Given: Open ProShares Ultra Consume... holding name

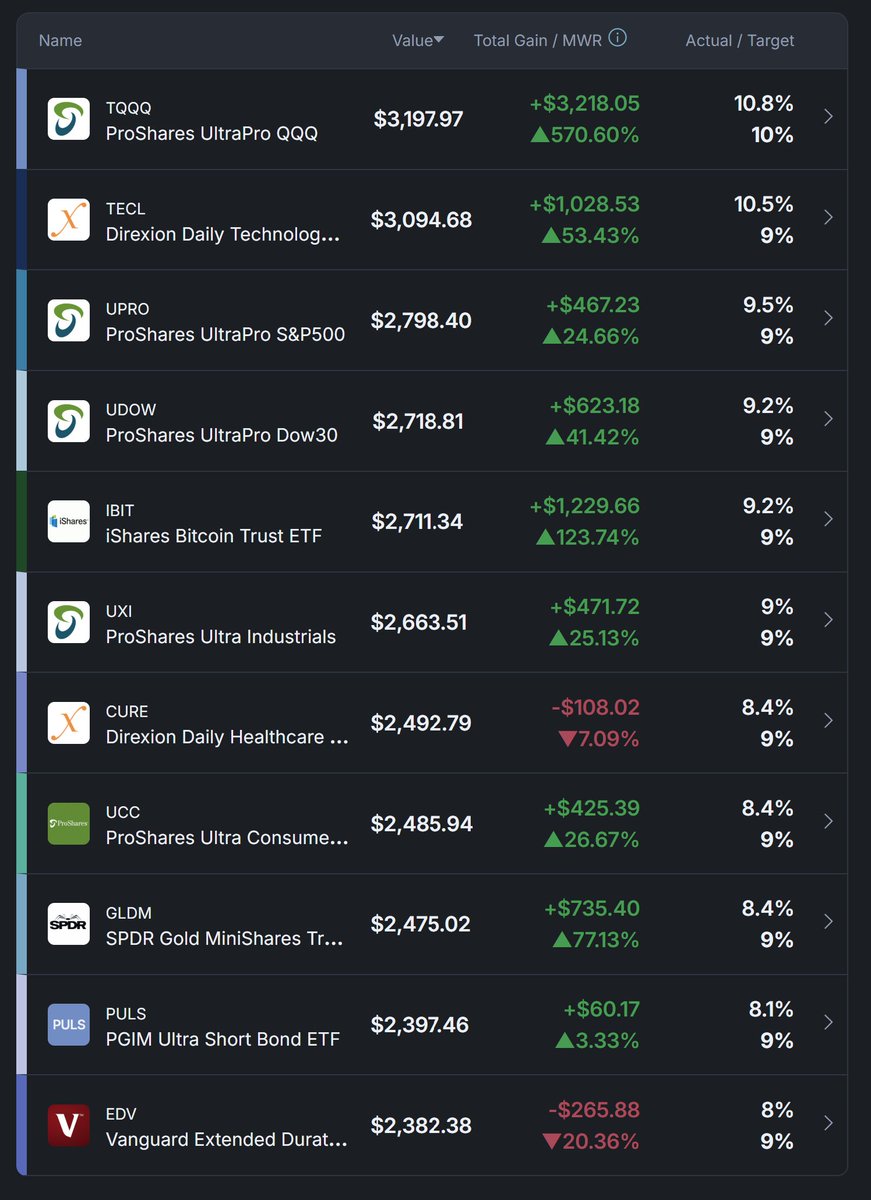Looking at the screenshot, I should (227, 838).
